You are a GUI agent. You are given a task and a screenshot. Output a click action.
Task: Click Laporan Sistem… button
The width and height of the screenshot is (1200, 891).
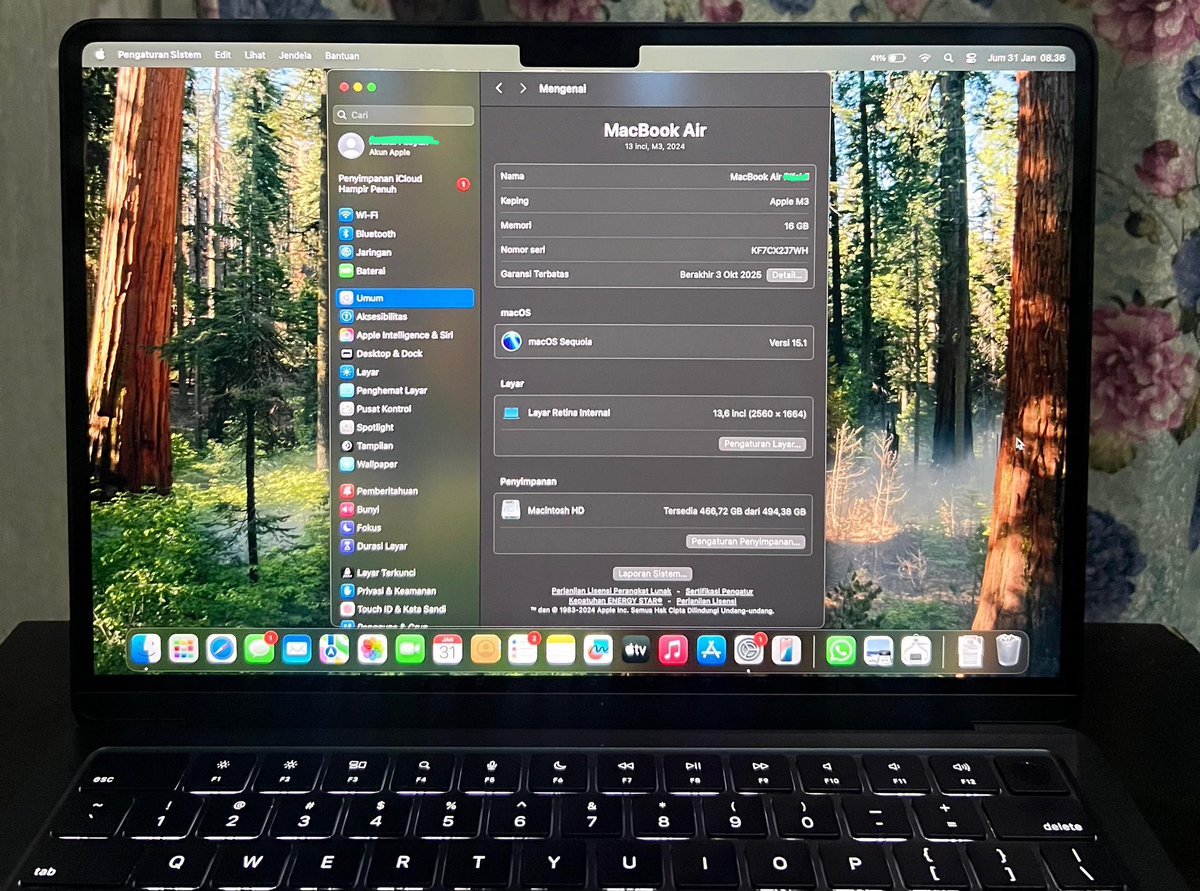tap(653, 574)
